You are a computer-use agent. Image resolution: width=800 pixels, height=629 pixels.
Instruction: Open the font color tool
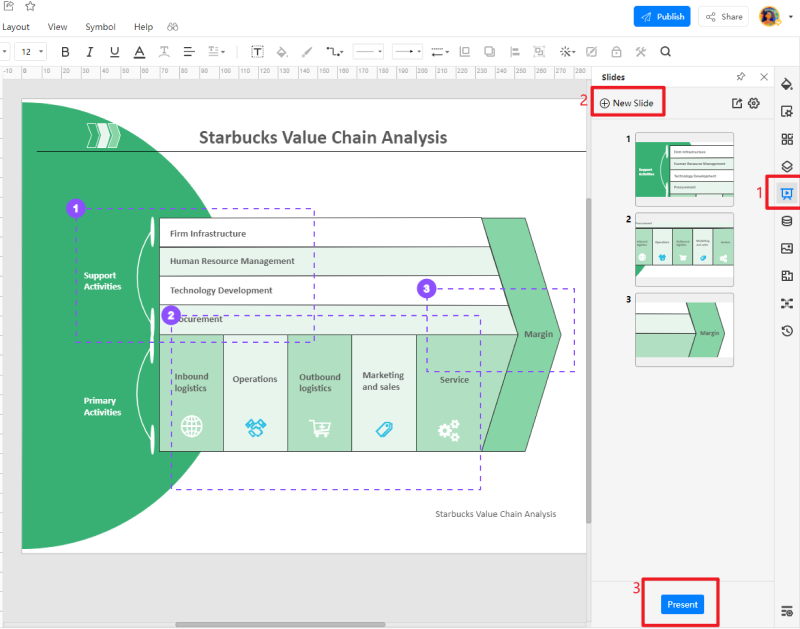[x=139, y=52]
